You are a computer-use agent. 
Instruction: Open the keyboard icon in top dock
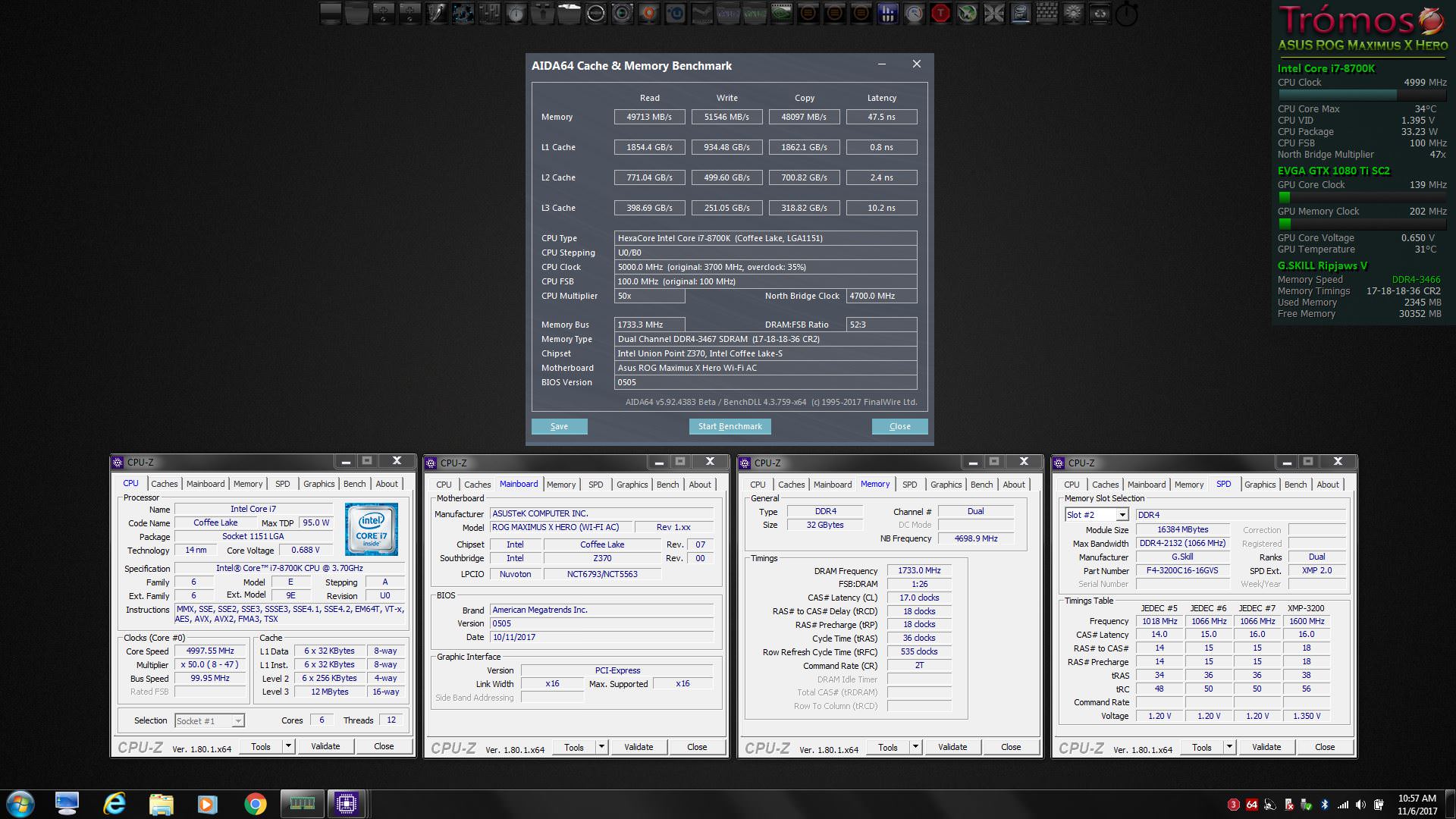coord(1046,14)
